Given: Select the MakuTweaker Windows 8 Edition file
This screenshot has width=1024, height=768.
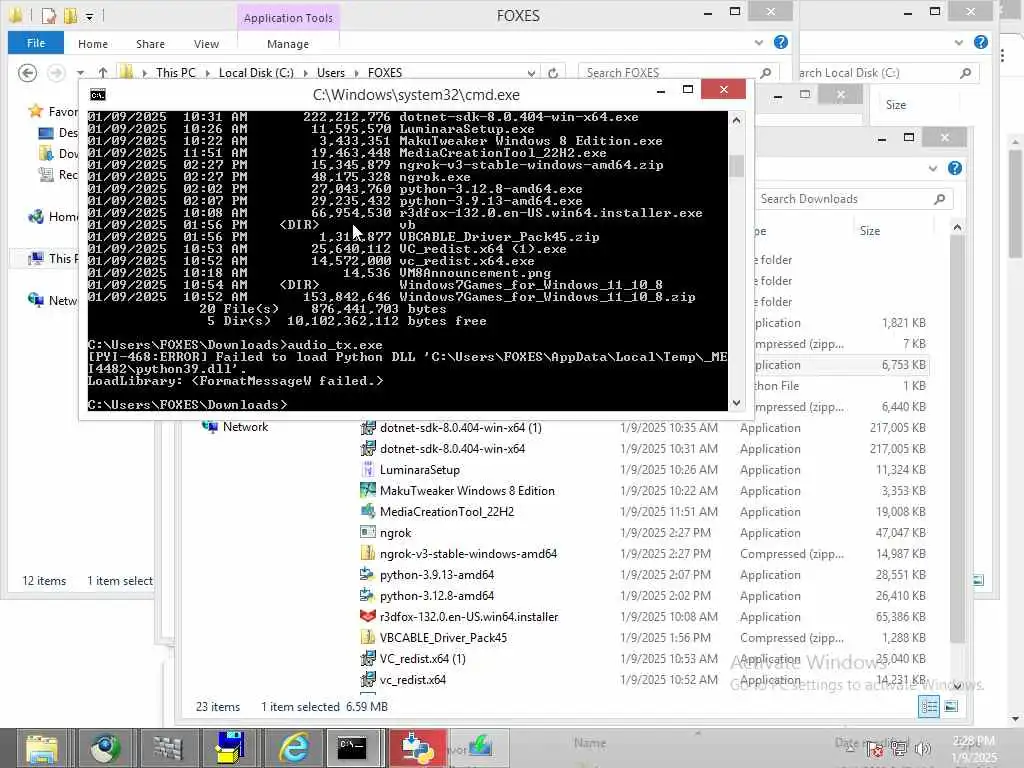Looking at the screenshot, I should click(x=468, y=490).
